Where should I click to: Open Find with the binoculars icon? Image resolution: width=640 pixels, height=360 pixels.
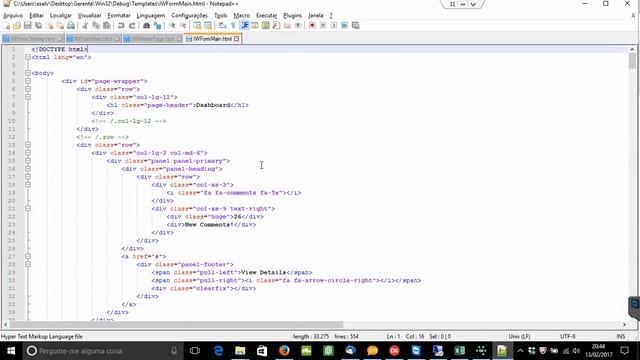point(146,26)
